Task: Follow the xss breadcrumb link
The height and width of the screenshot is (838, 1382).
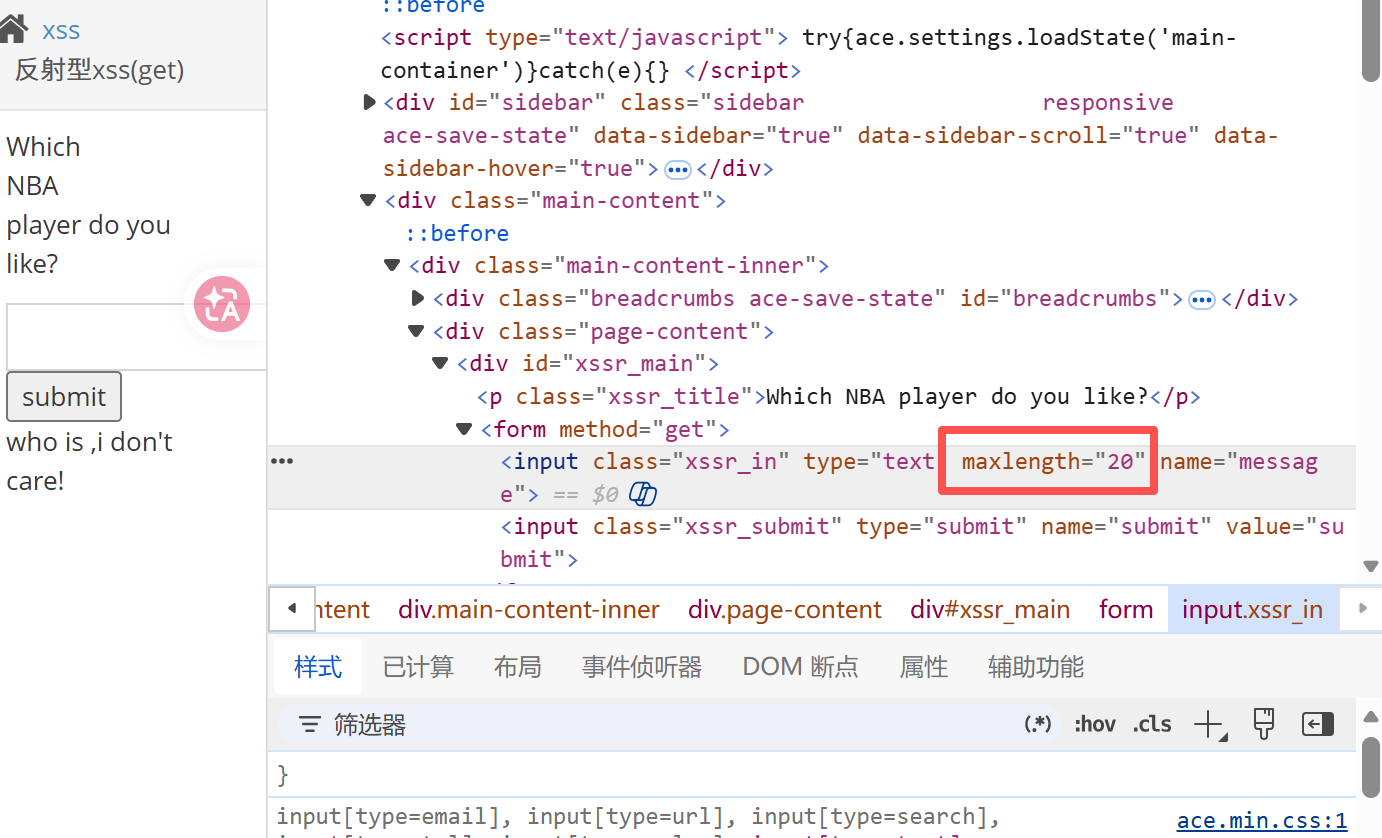Action: (61, 31)
